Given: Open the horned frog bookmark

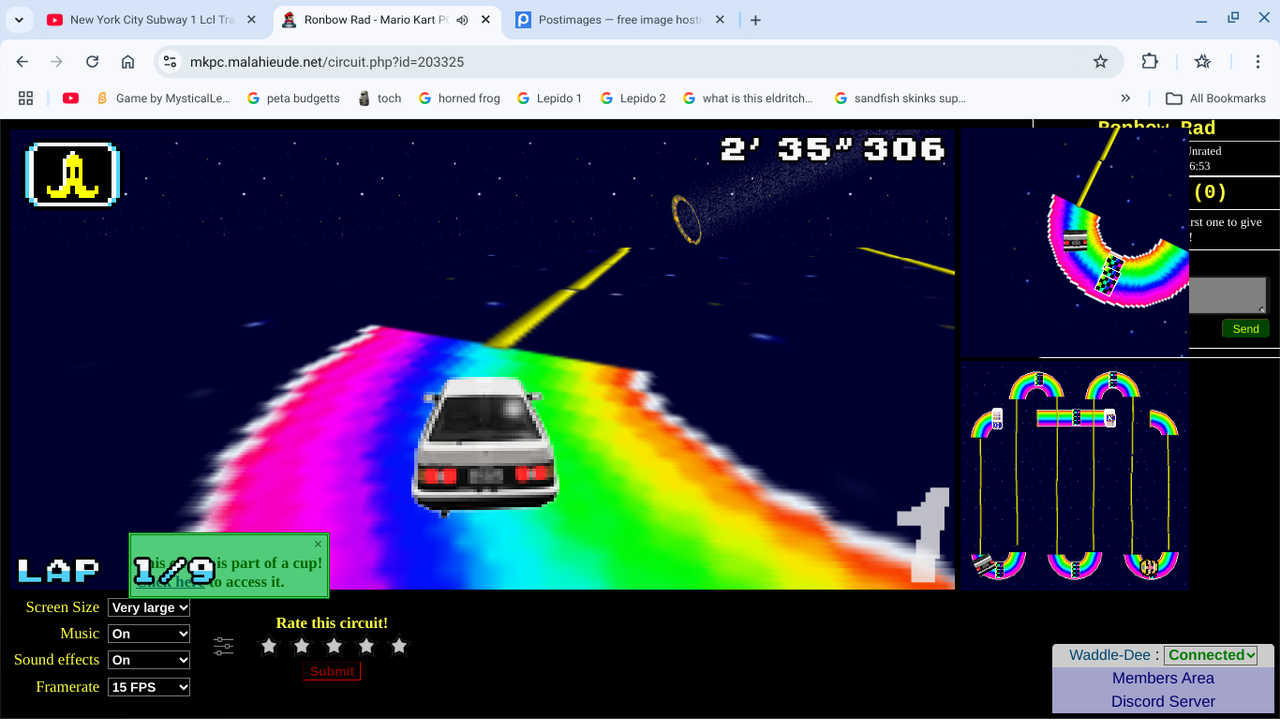Looking at the screenshot, I should tap(458, 98).
